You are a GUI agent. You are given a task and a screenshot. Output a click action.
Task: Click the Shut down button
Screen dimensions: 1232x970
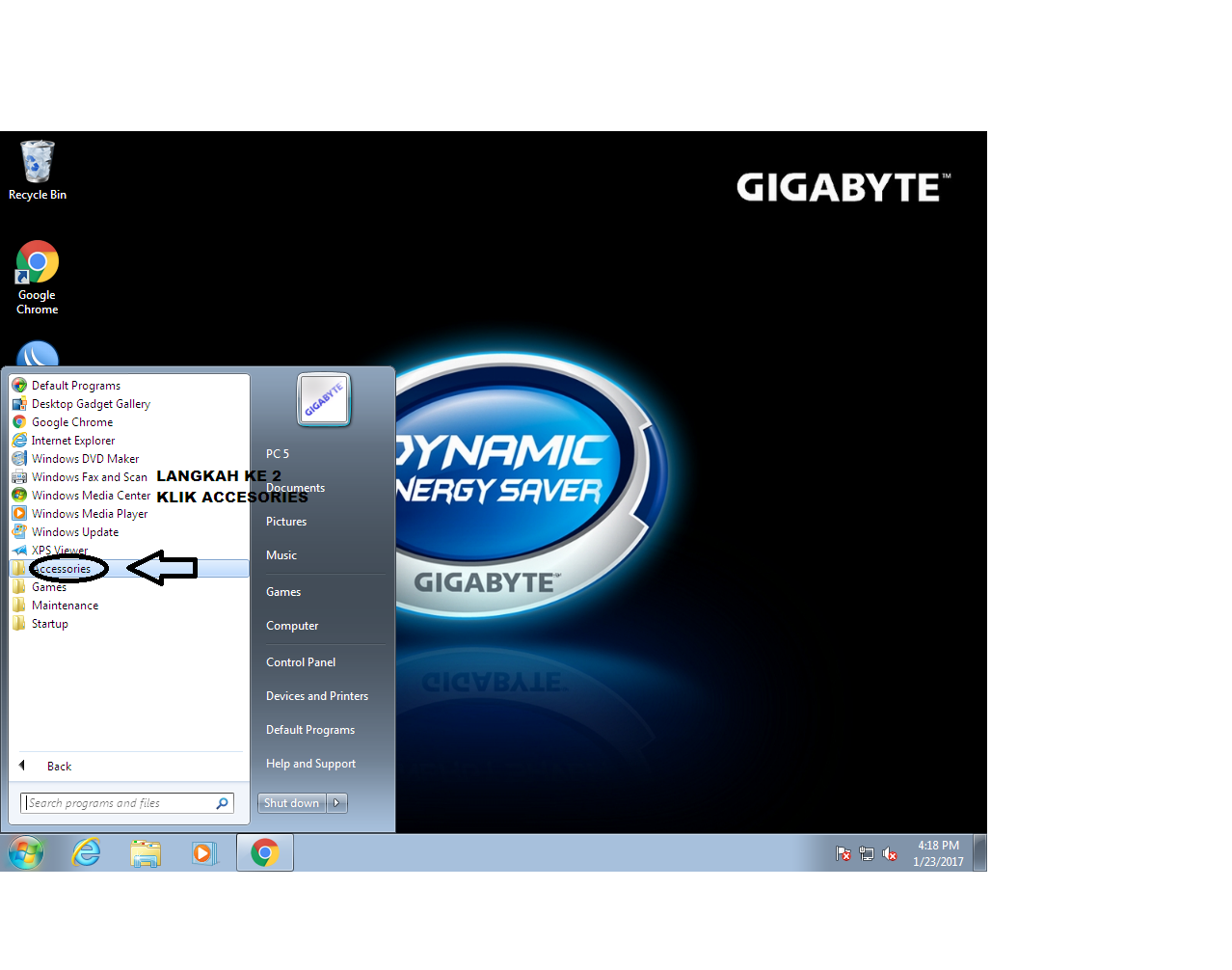(x=292, y=803)
